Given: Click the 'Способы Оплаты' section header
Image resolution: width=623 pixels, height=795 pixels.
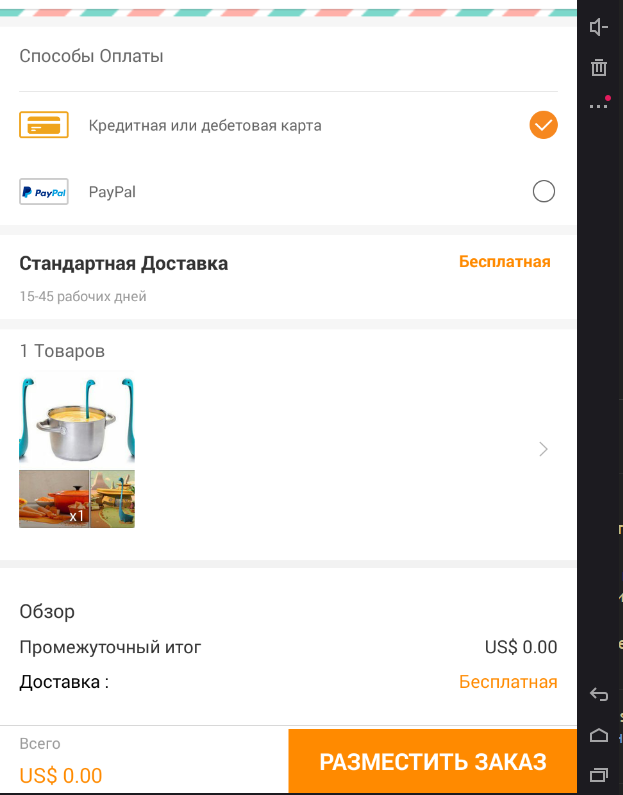Looking at the screenshot, I should [91, 56].
